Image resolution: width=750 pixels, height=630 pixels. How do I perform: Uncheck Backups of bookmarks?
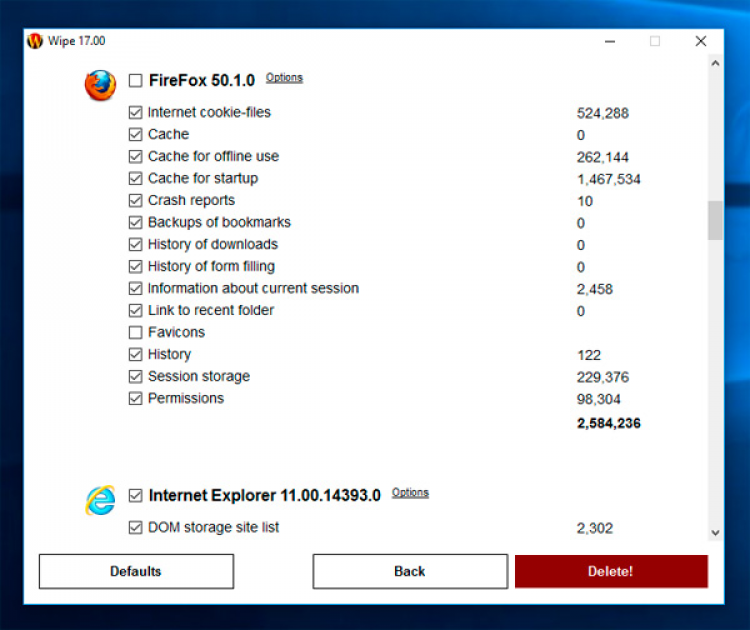(x=135, y=222)
